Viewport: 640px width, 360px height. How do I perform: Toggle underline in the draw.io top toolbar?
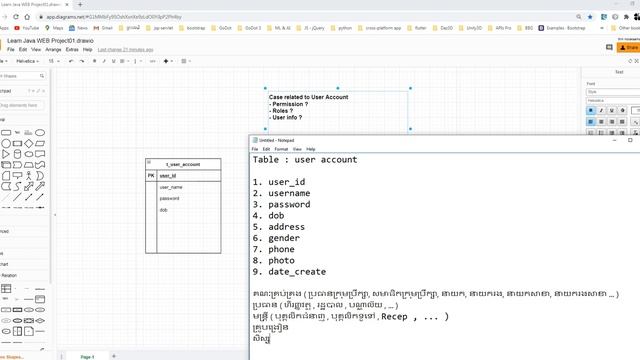(x=113, y=61)
